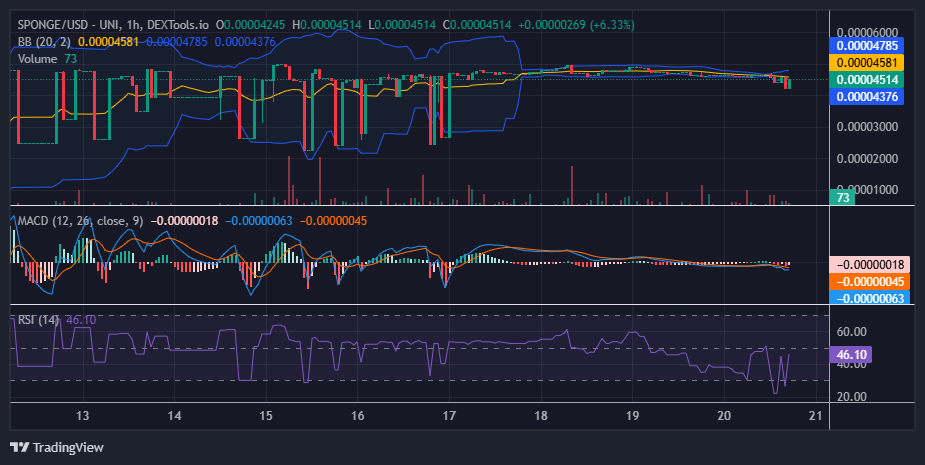Screen dimensions: 925x465
Task: Click the MACD legend signal value -0.00000045
Action: click(333, 221)
